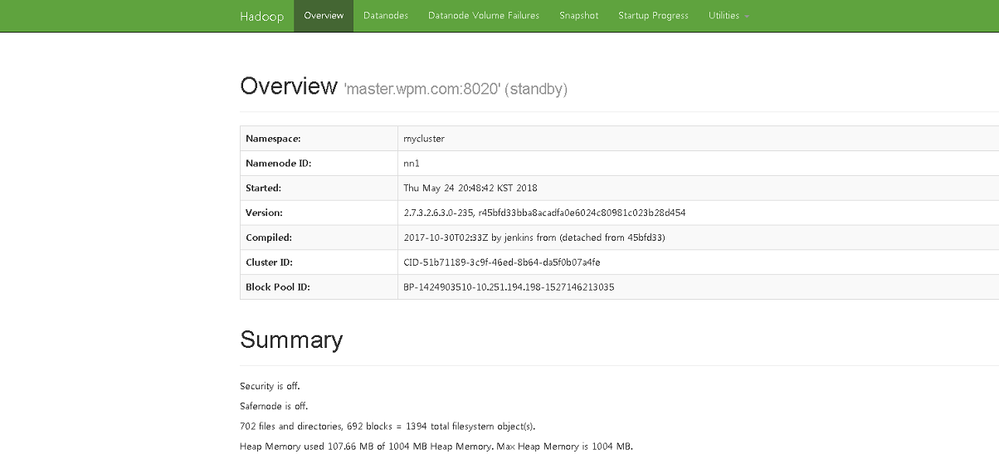This screenshot has width=999, height=460.
Task: Select block pool ID BP-1424903510 value
Action: pyautogui.click(x=508, y=287)
